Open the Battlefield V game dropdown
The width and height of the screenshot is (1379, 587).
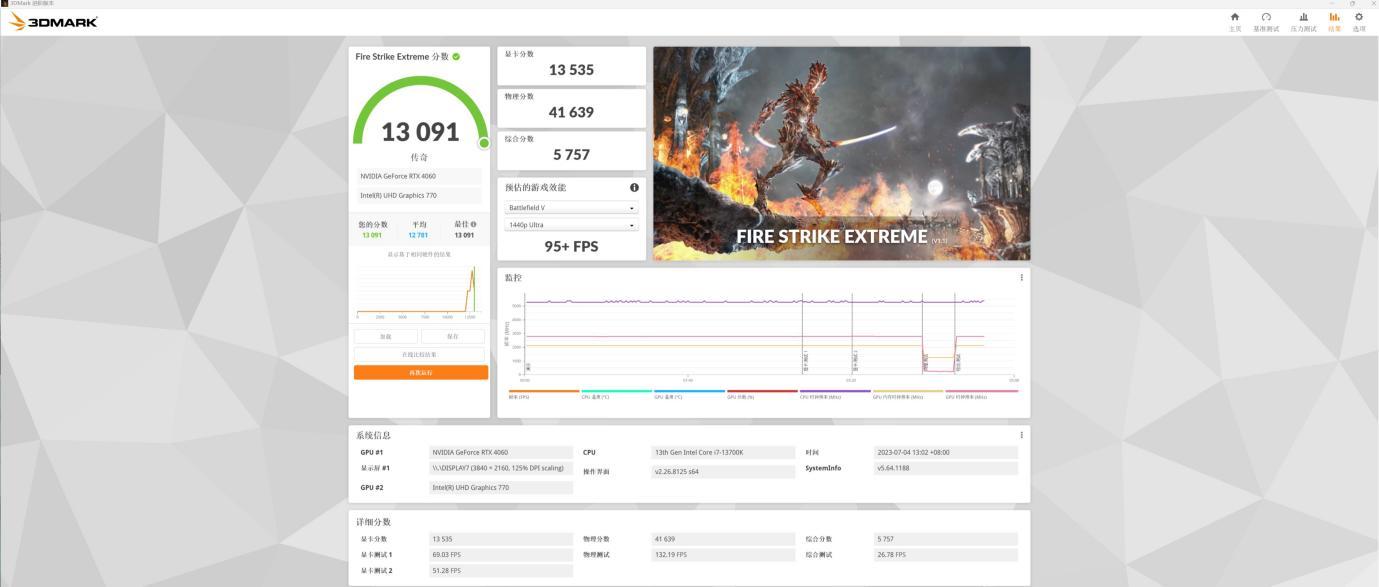click(x=571, y=208)
